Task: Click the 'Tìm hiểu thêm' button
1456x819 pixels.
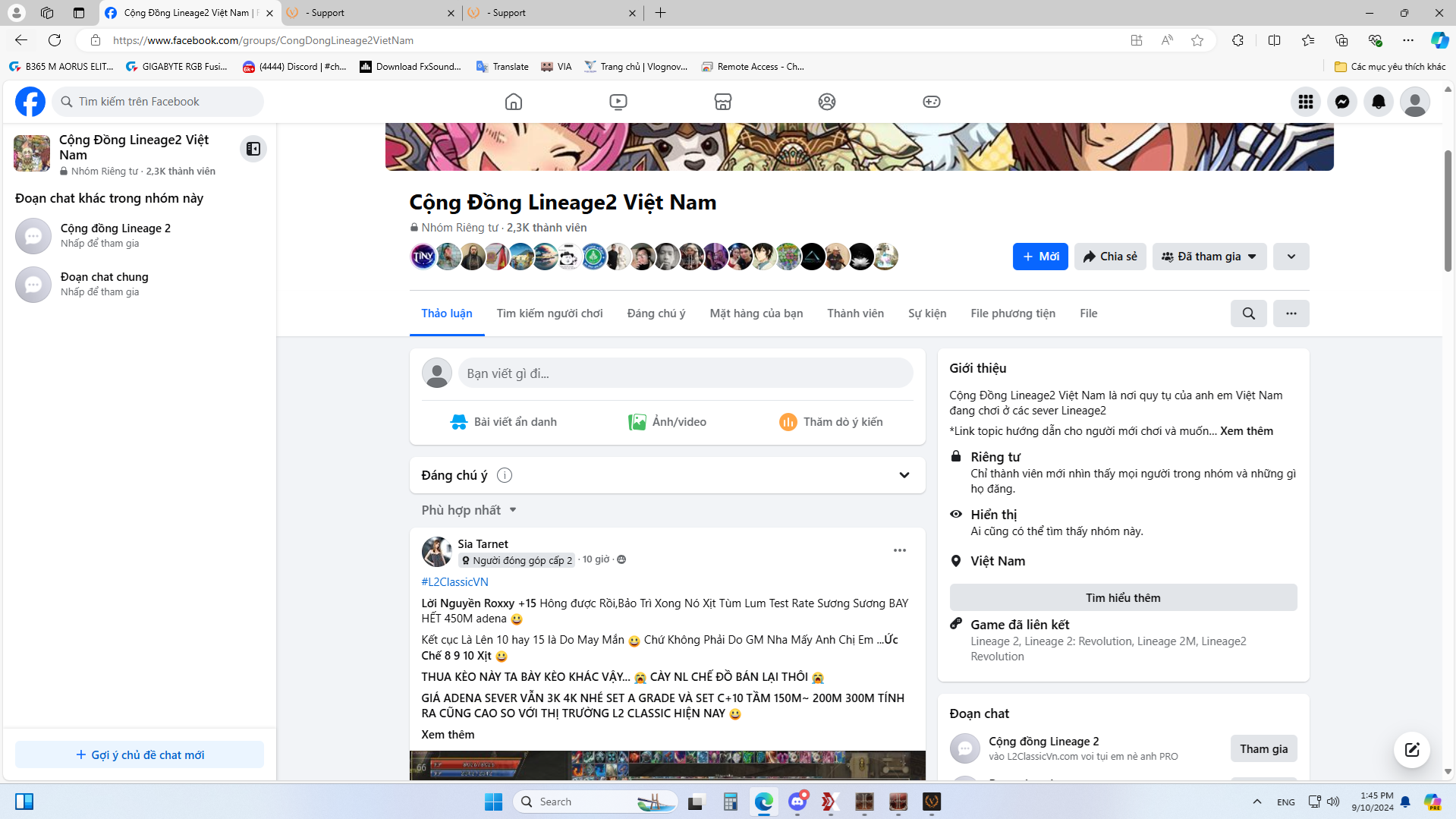Action: point(1122,598)
